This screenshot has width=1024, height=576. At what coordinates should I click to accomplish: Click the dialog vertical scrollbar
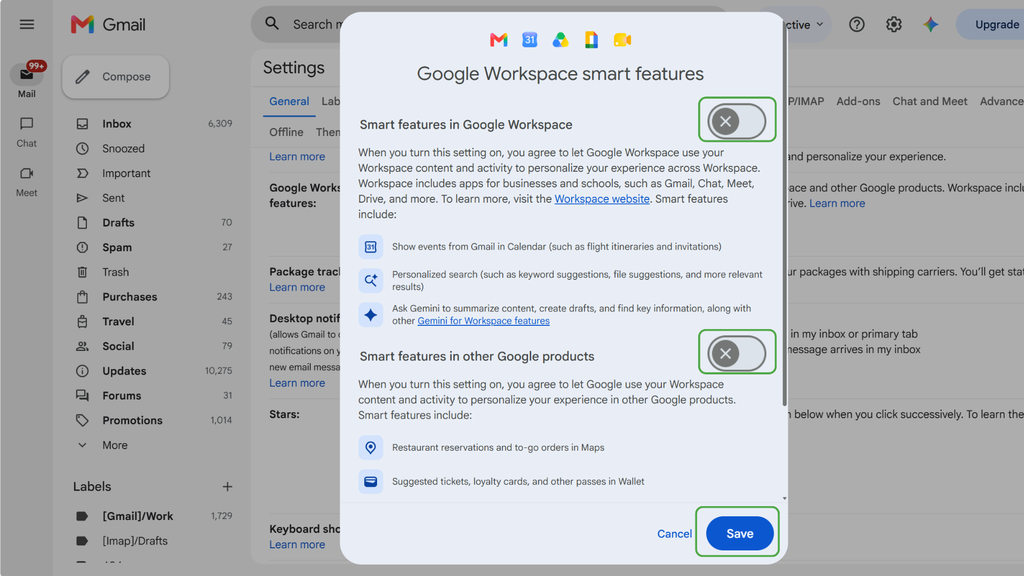coord(784,216)
